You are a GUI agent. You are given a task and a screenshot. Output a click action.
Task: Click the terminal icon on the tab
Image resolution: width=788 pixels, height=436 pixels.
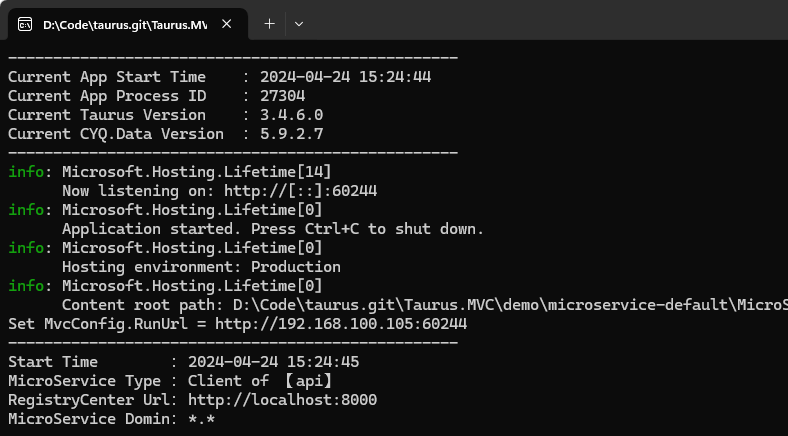[x=25, y=24]
